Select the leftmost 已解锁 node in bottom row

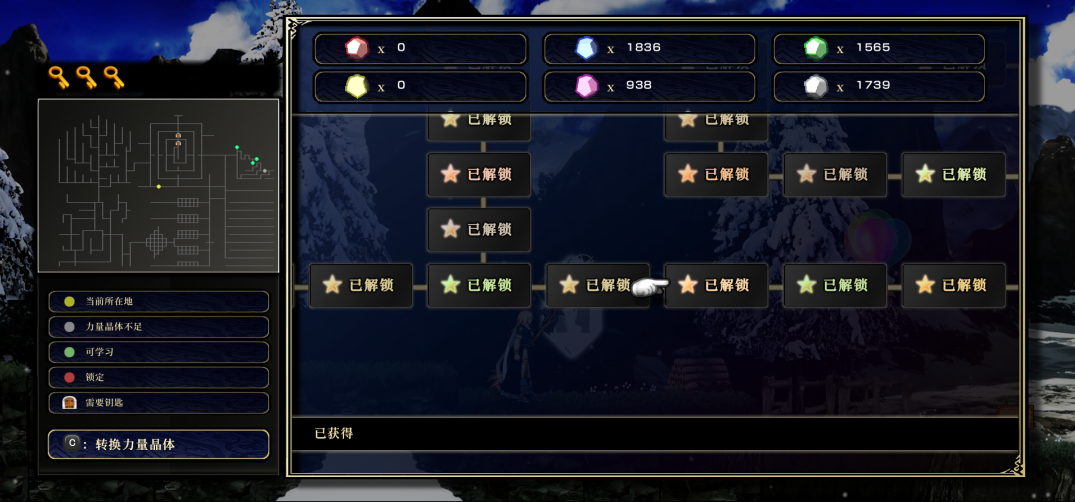click(361, 285)
